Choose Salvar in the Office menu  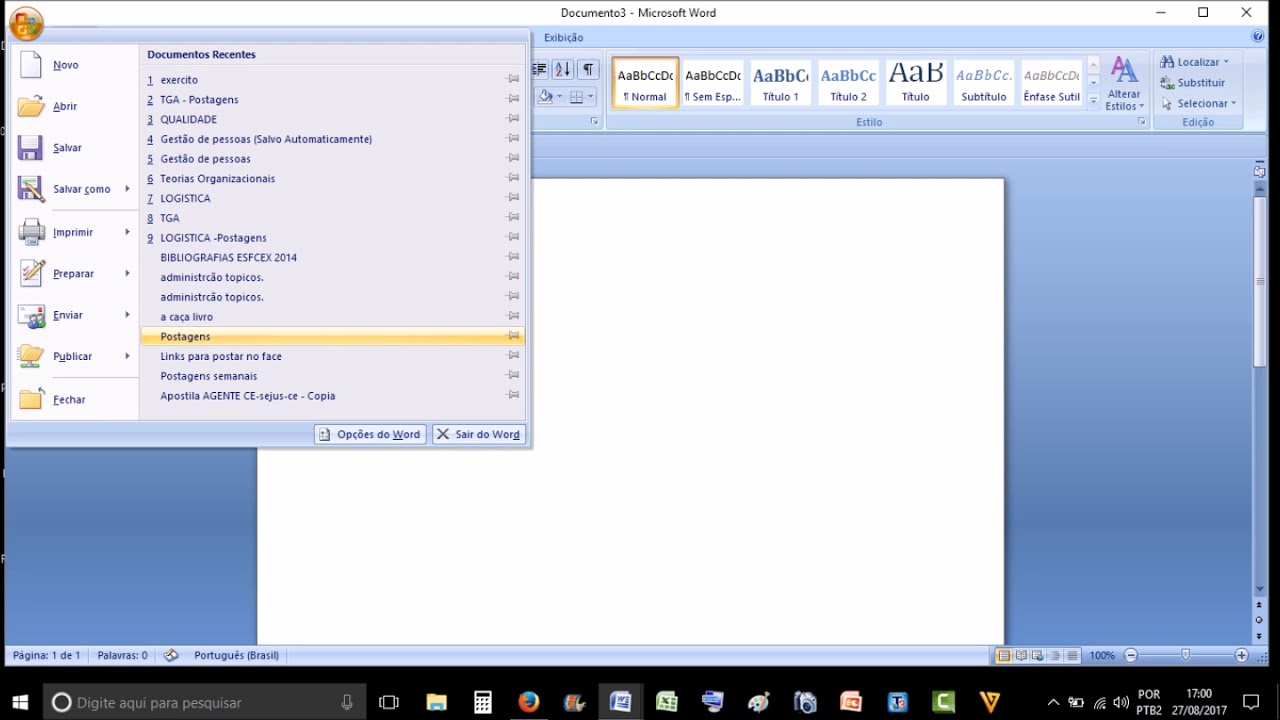(x=73, y=148)
